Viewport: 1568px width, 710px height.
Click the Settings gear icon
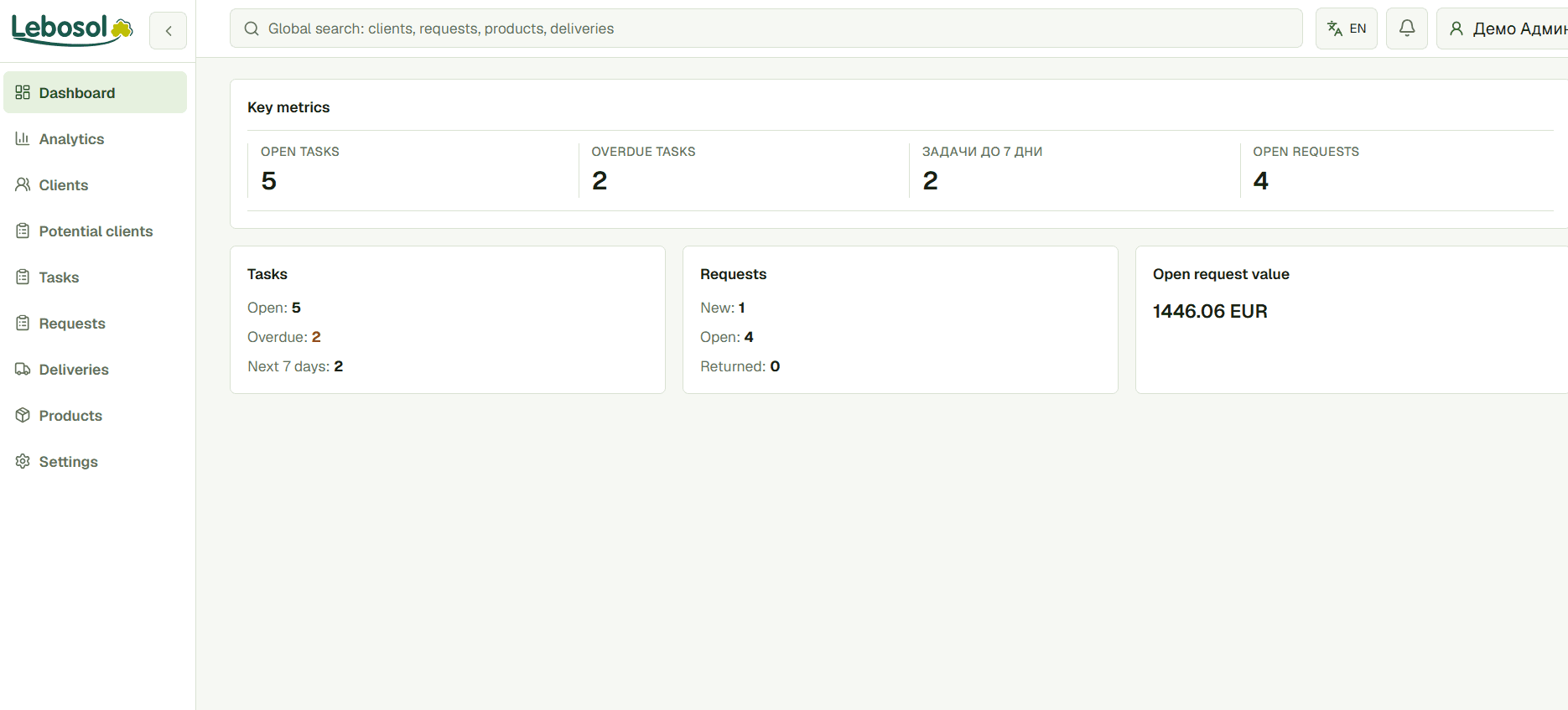click(x=23, y=461)
